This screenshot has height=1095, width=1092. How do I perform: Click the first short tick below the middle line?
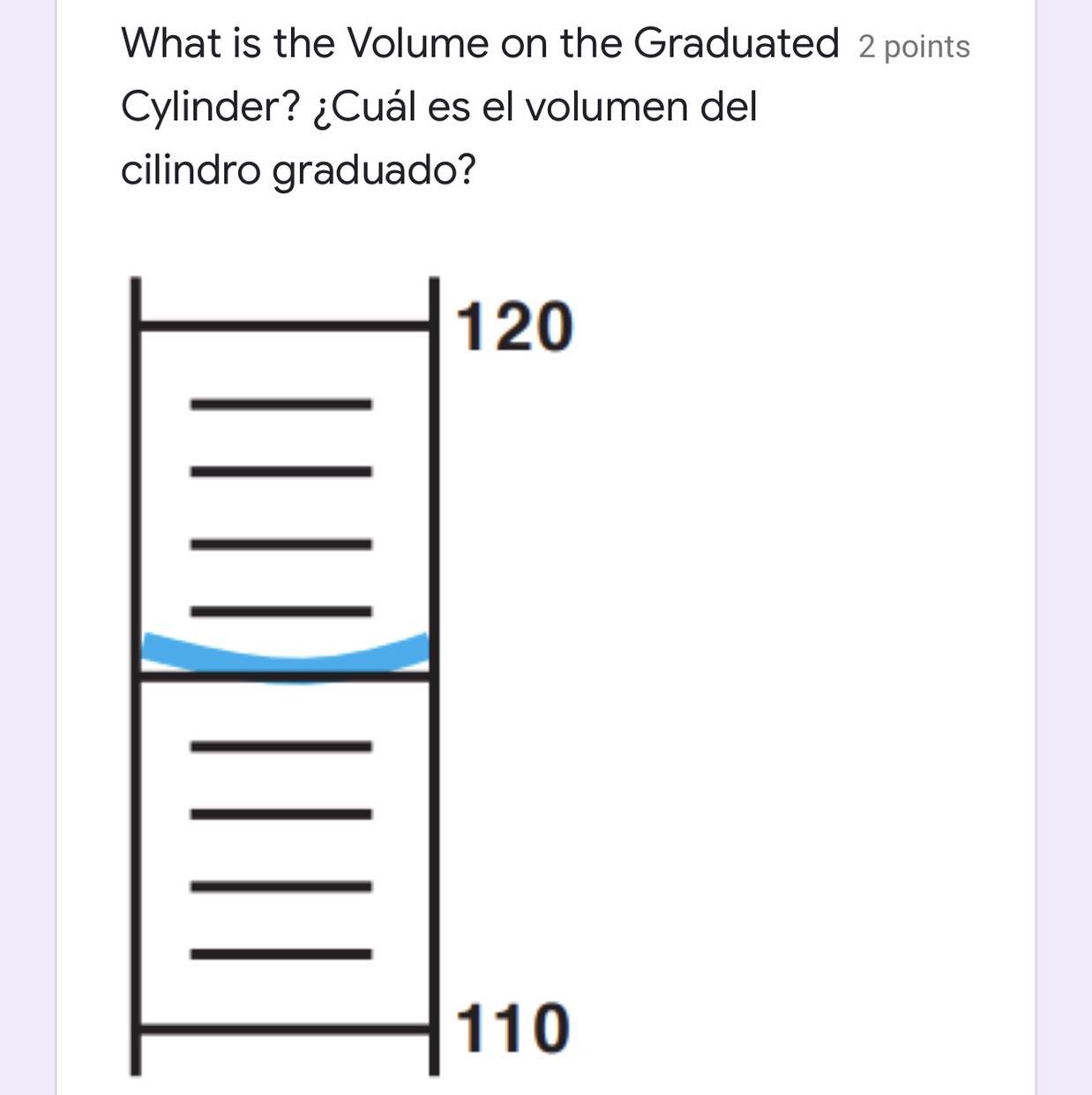pos(280,746)
